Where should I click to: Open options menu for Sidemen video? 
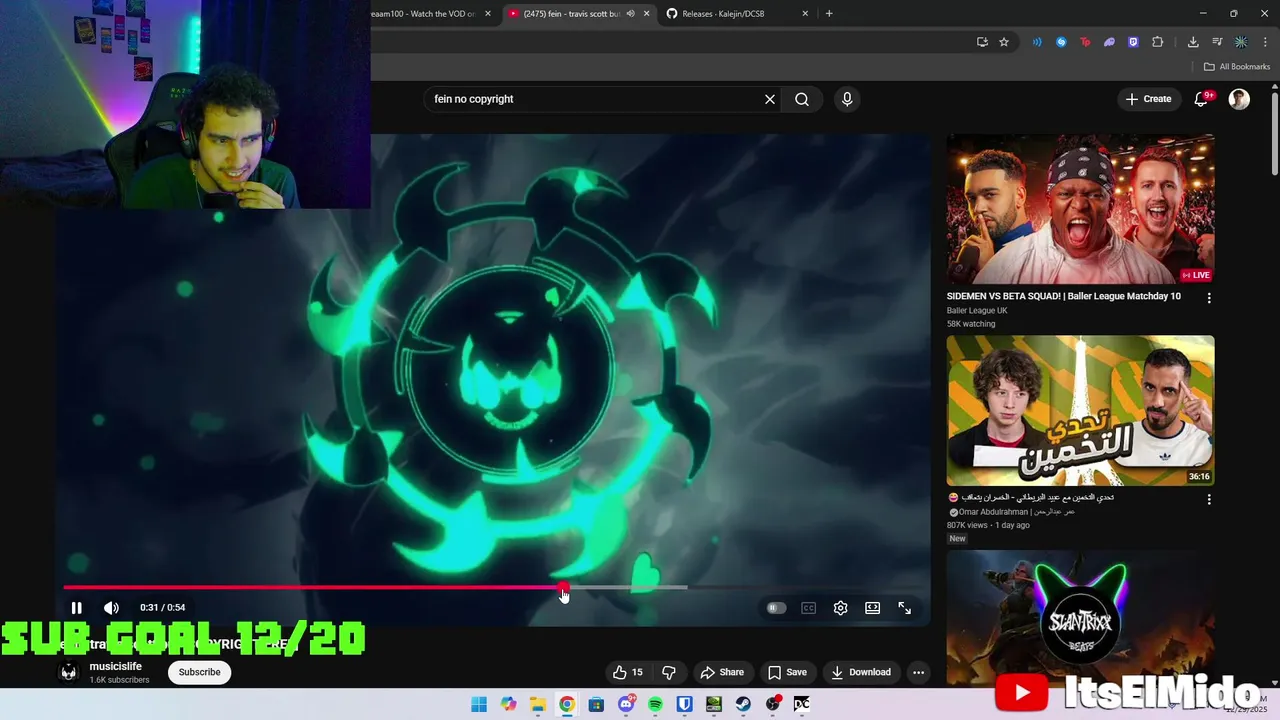(x=1209, y=298)
